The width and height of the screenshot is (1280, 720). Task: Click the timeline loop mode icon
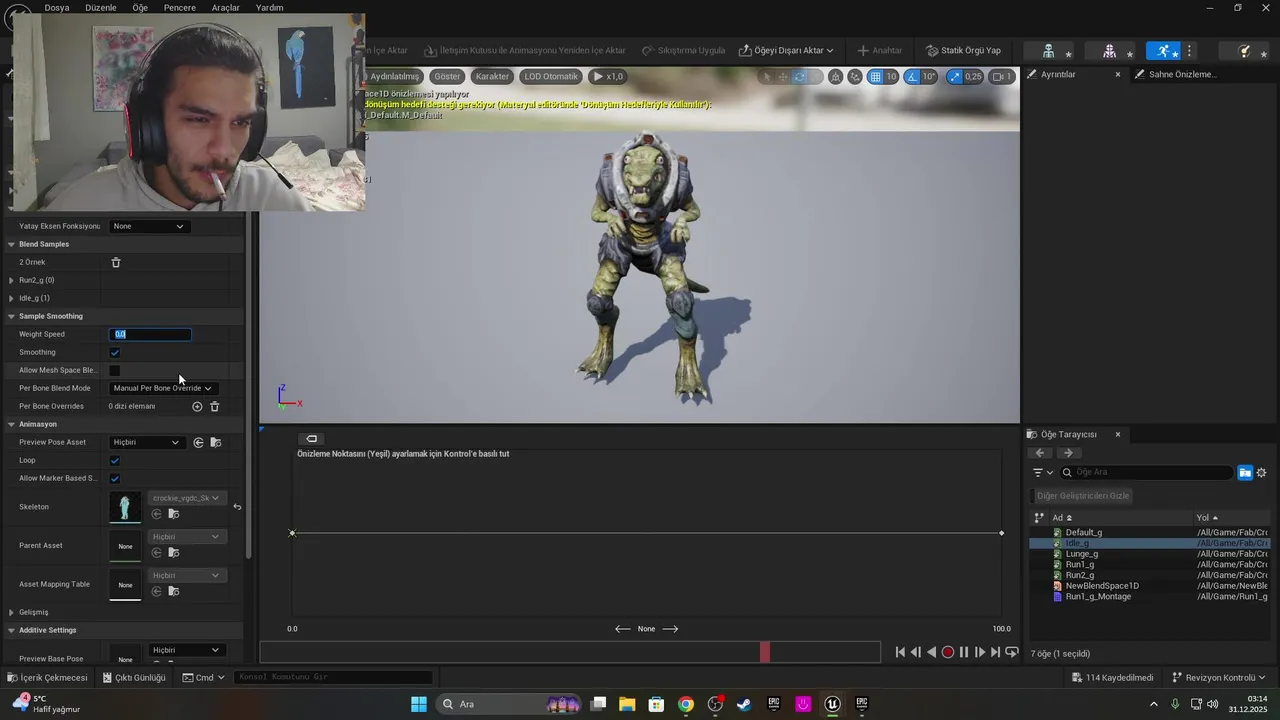coord(1012,652)
